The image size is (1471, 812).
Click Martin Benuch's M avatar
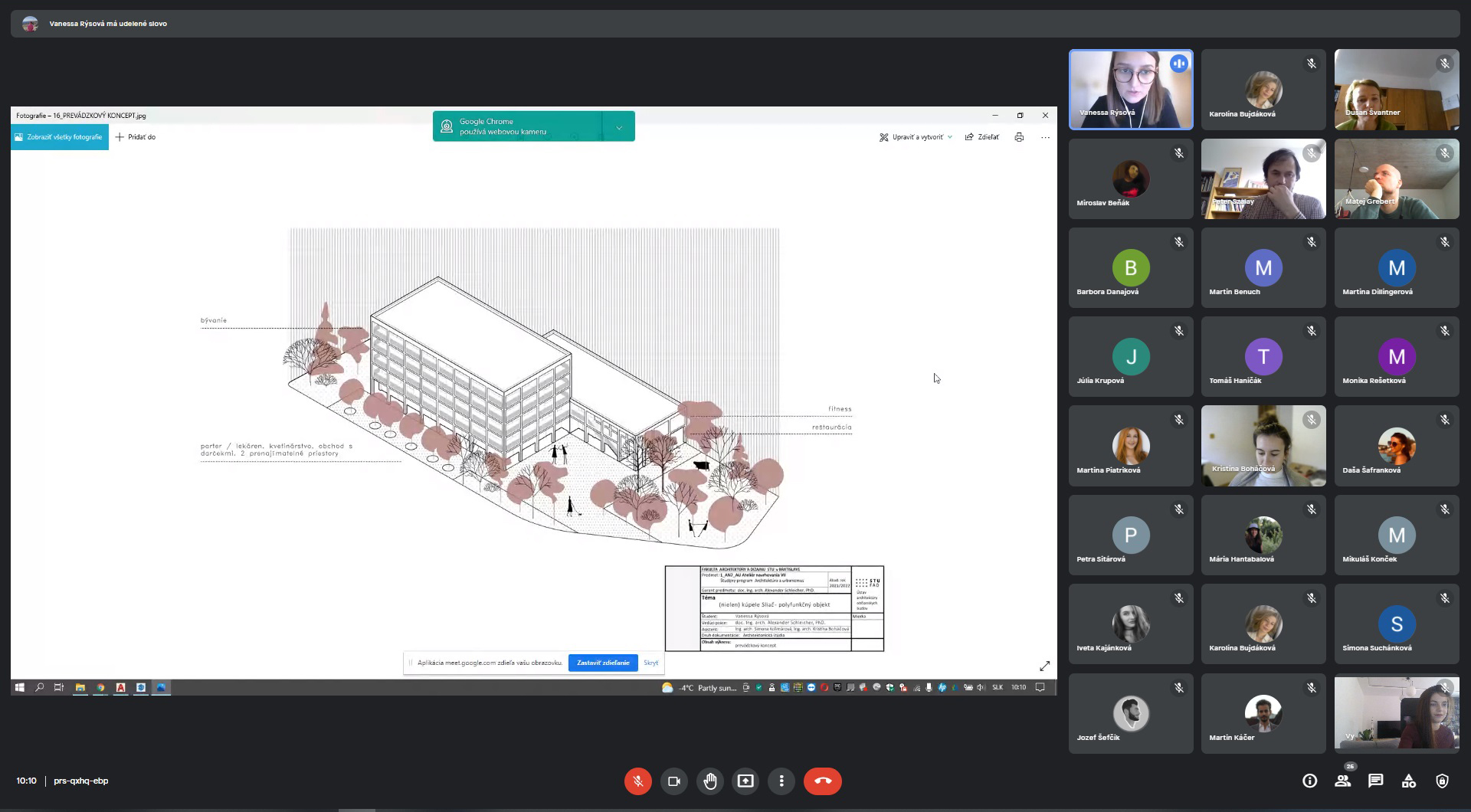(1263, 267)
